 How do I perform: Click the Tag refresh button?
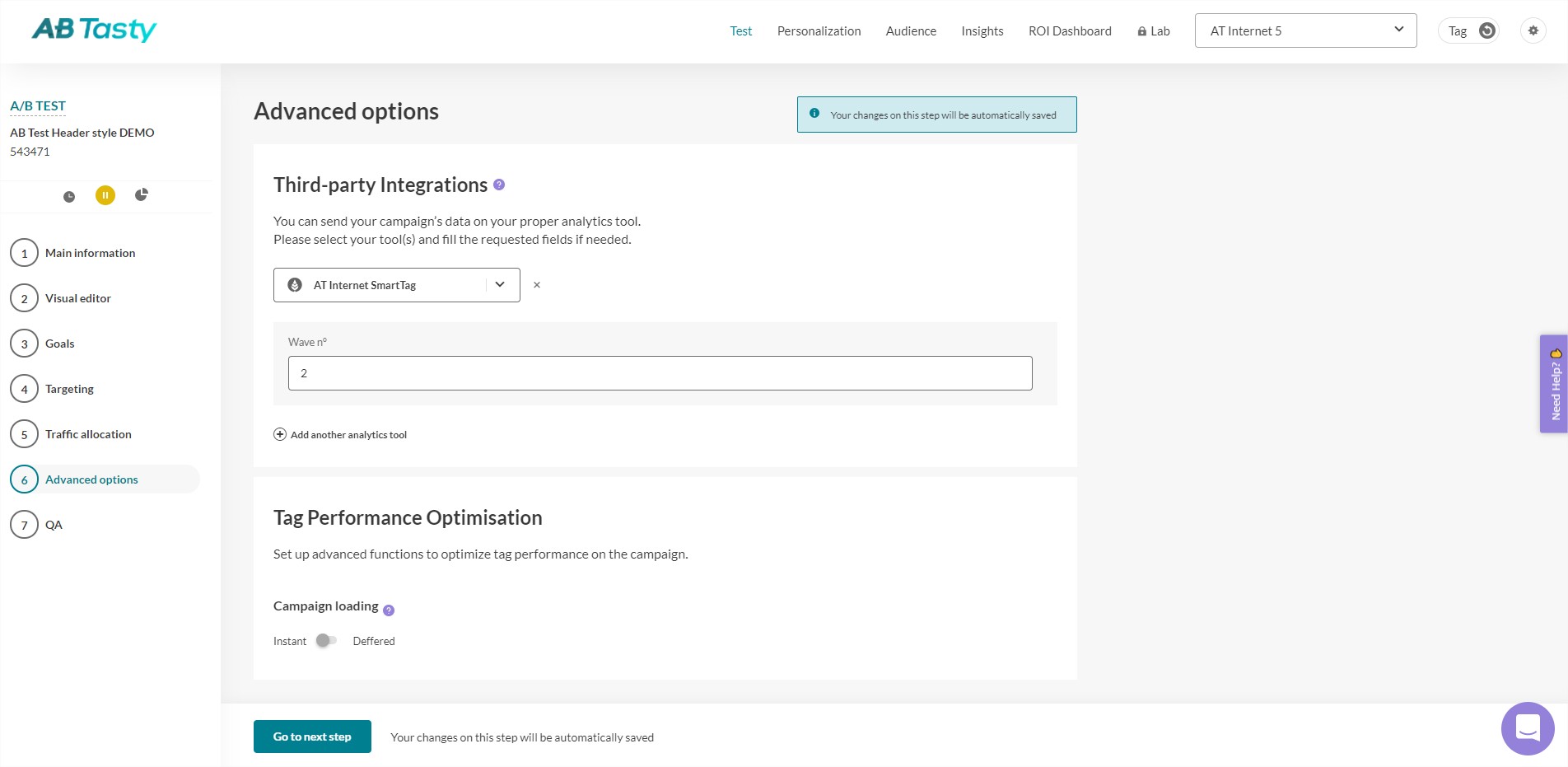pyautogui.click(x=1486, y=30)
